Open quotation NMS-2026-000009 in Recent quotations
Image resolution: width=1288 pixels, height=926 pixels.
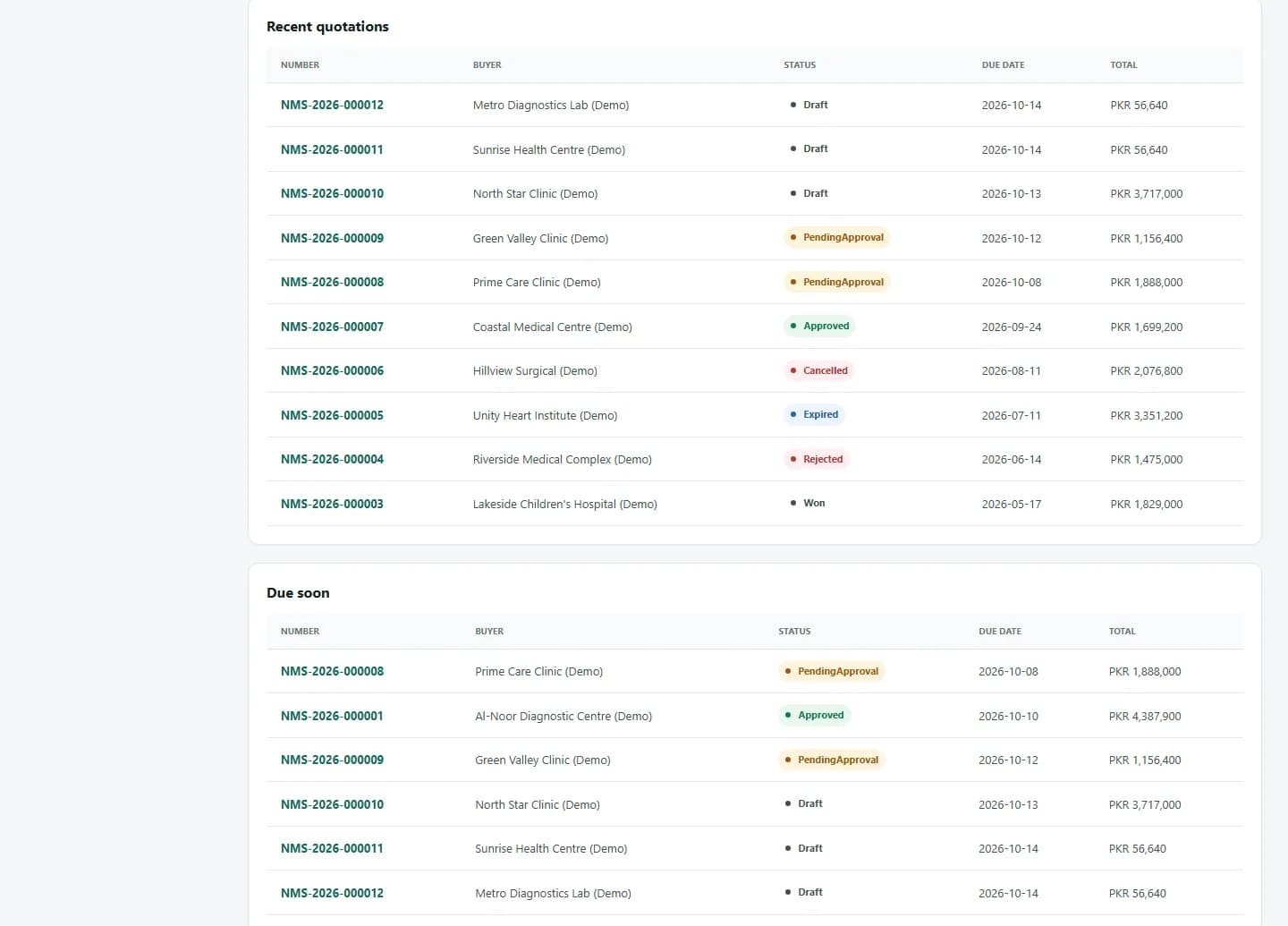pyautogui.click(x=332, y=238)
